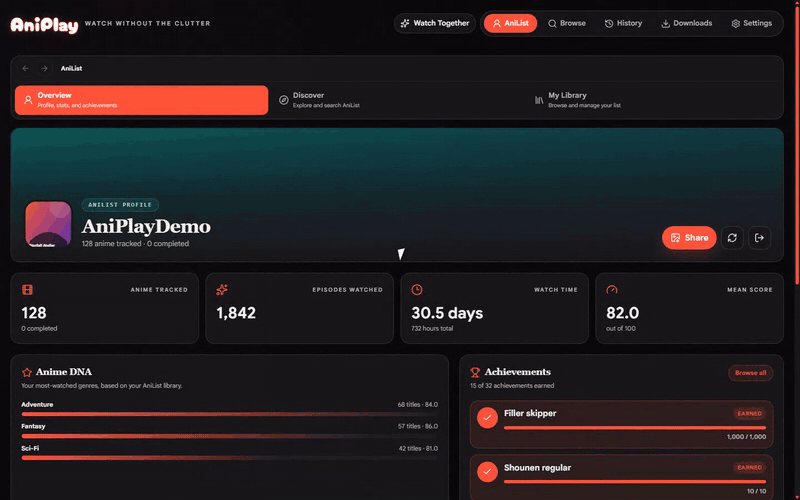Click the Shounen regular achievement title
800x500 pixels.
click(537, 468)
